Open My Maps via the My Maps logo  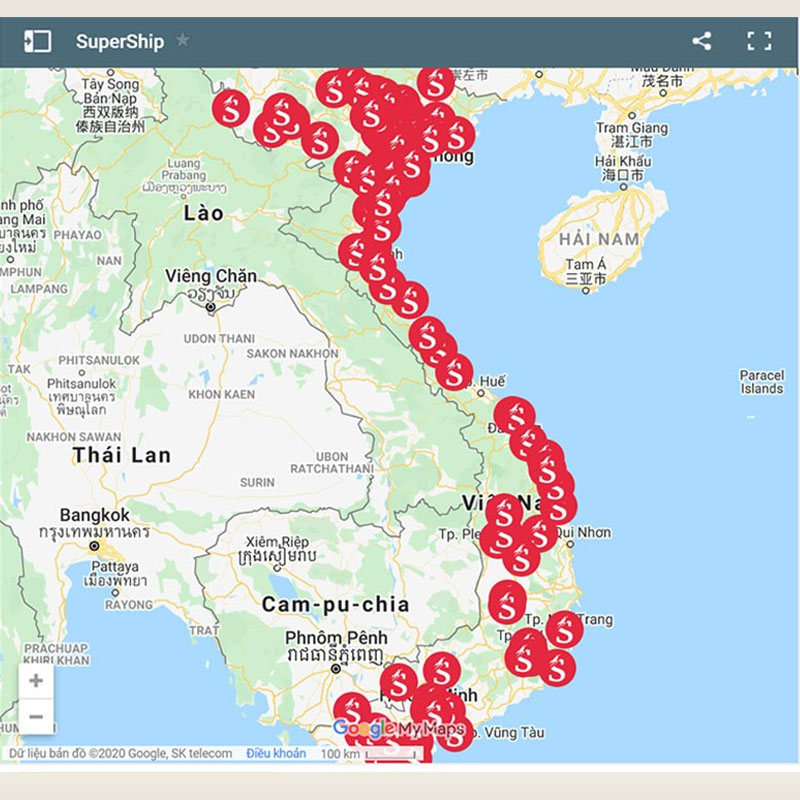[427, 726]
